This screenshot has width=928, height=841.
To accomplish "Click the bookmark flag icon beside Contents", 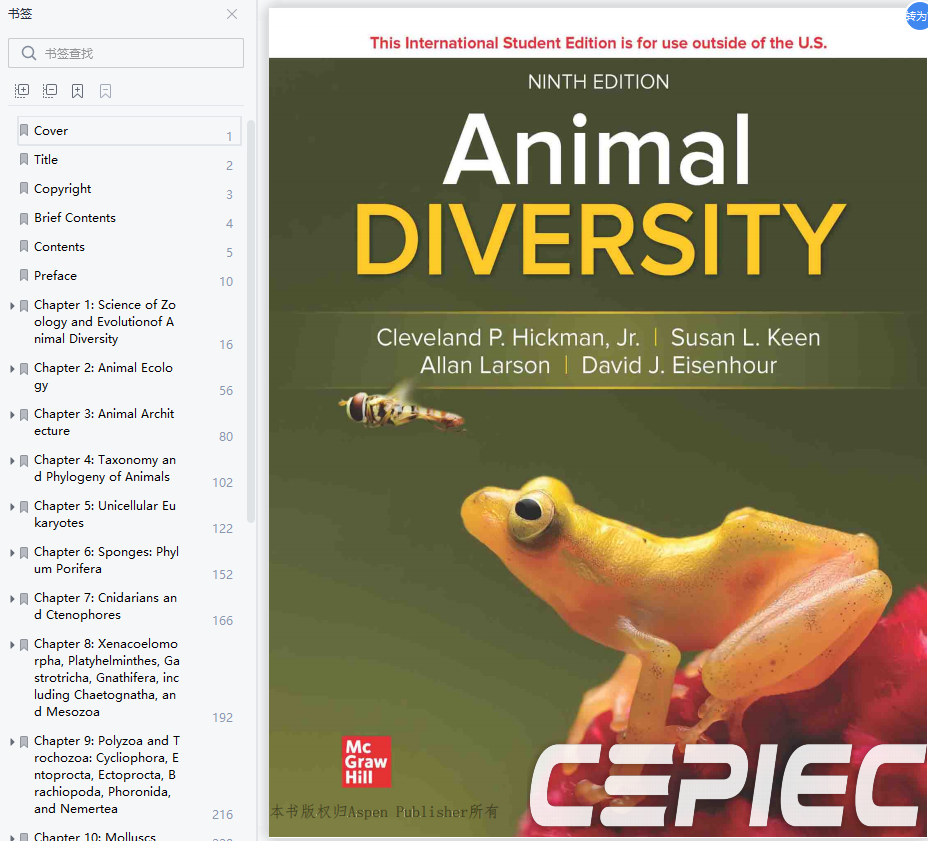I will point(24,246).
